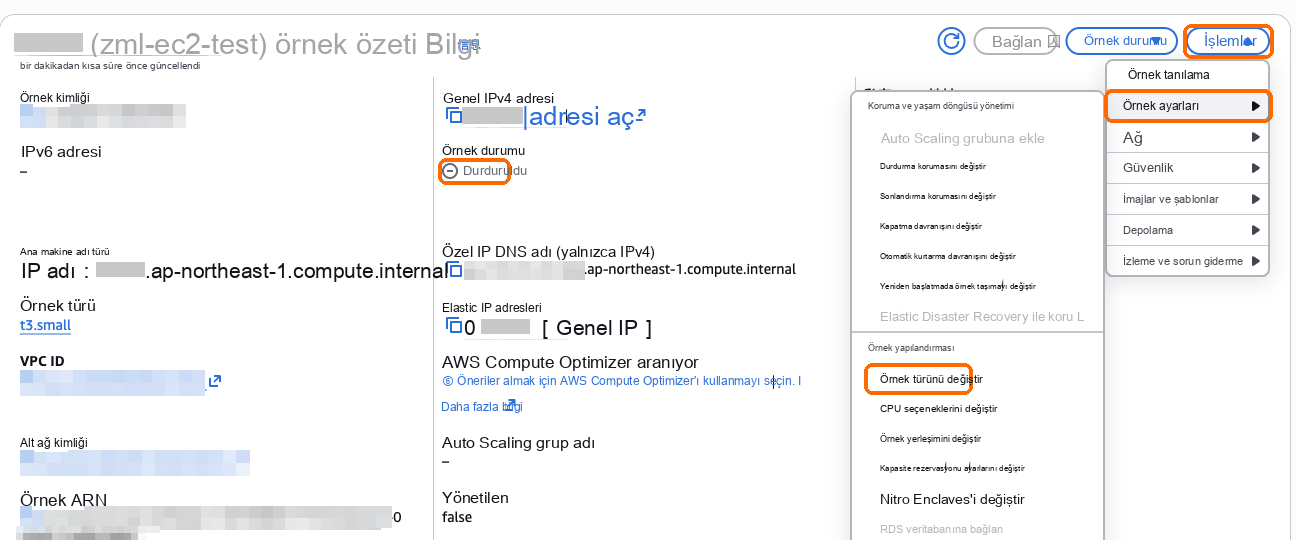Open the 'Daha fazla bilgi' external link icon

click(510, 406)
